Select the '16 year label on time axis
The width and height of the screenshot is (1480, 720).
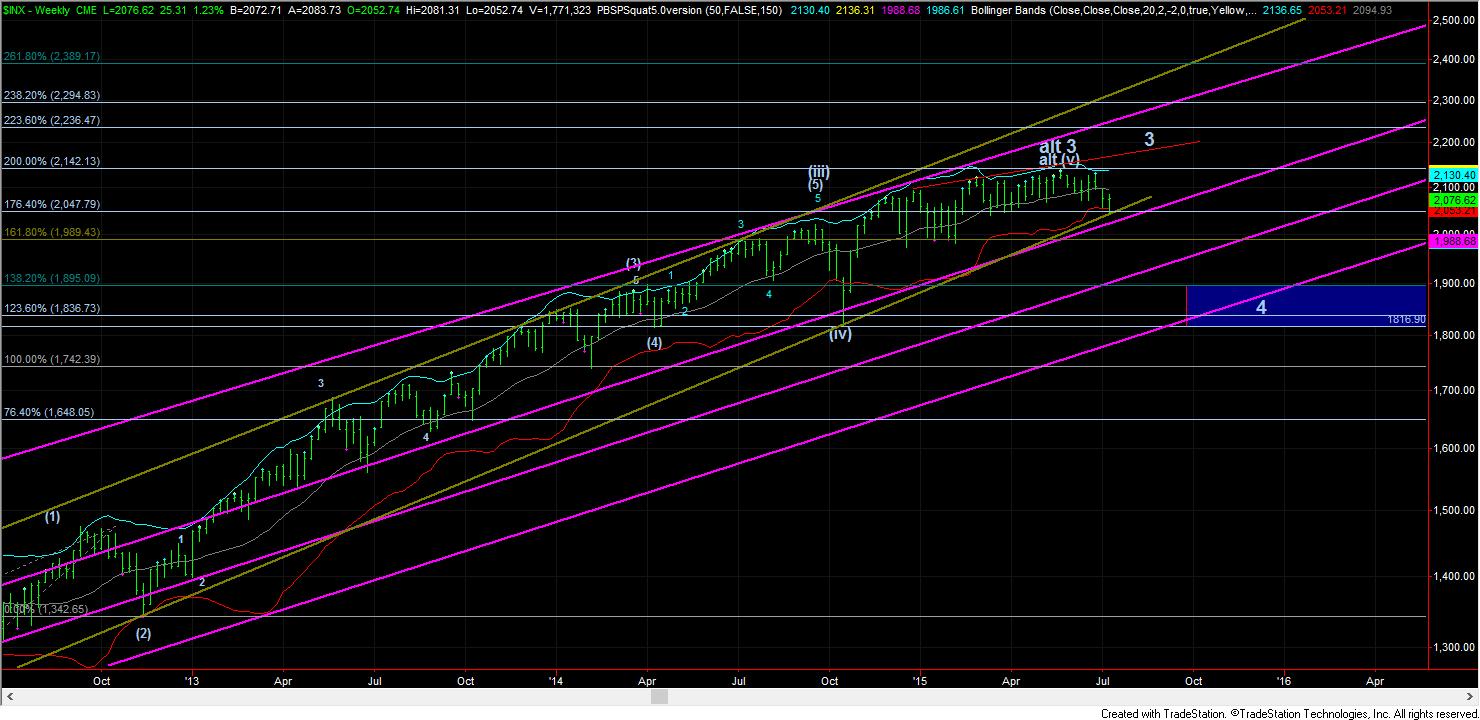tap(1284, 680)
